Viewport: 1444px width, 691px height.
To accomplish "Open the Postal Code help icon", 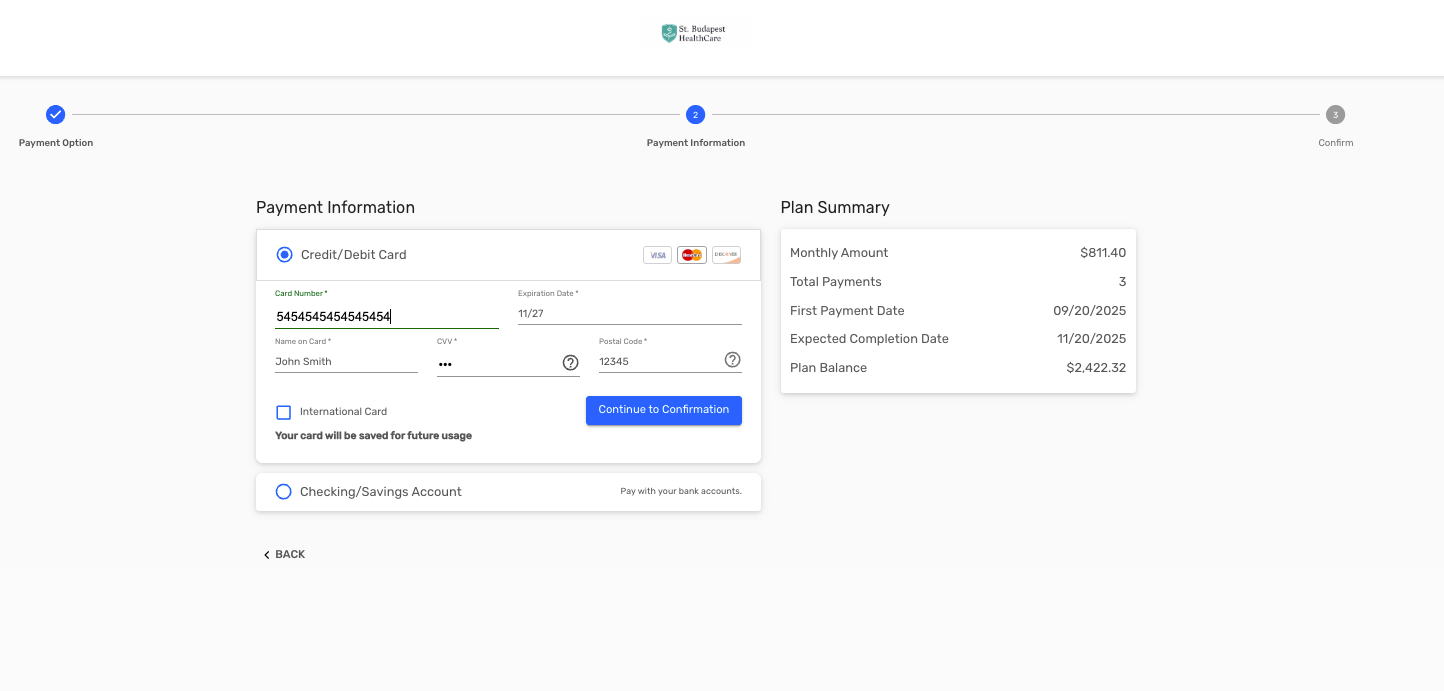I will (x=732, y=360).
